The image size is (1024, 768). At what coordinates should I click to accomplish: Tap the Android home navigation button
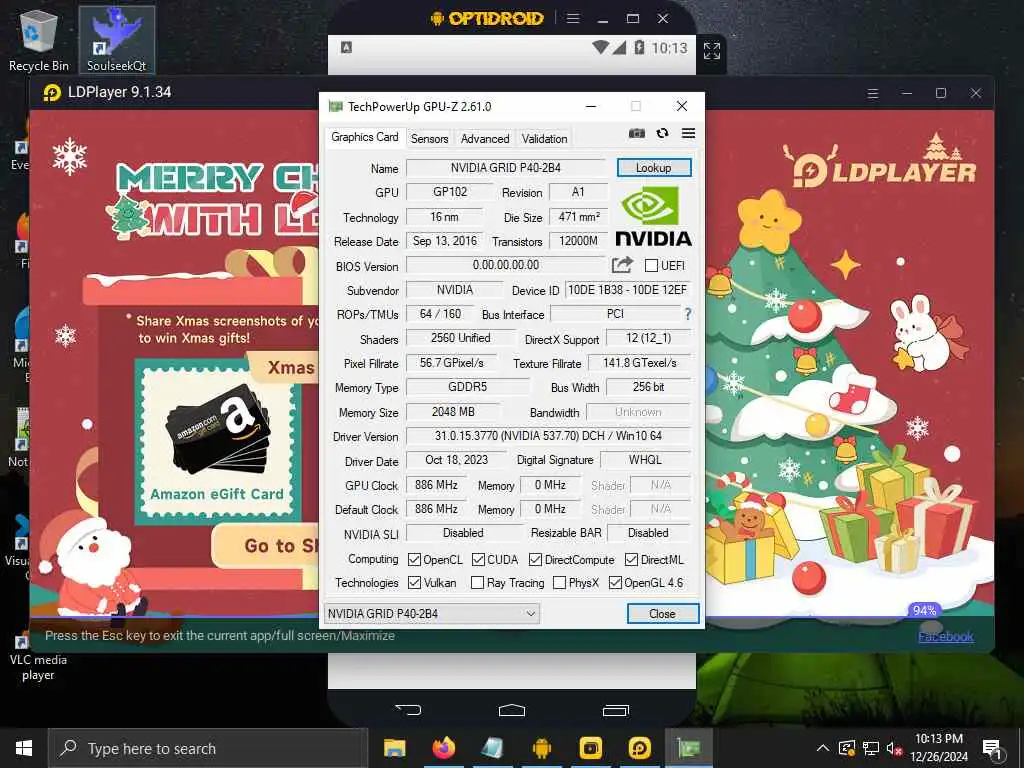coord(511,710)
